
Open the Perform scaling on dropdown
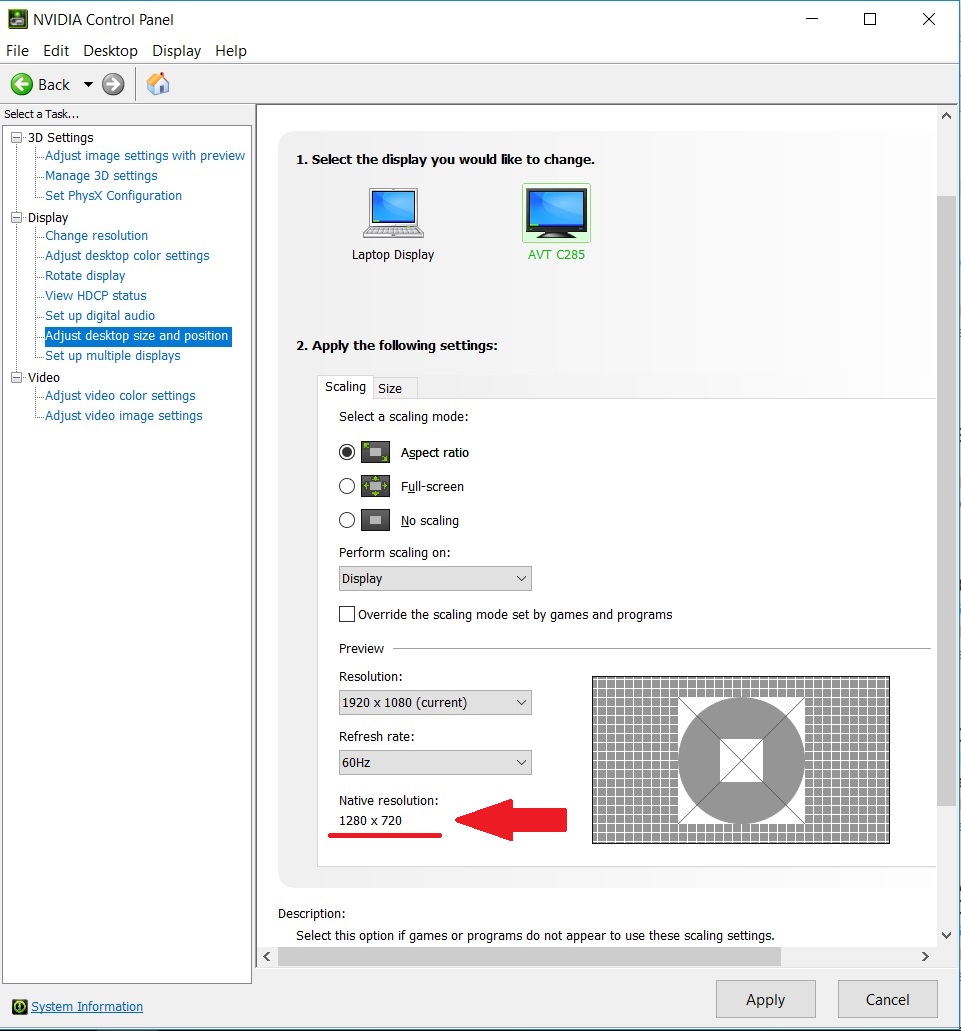[x=435, y=579]
